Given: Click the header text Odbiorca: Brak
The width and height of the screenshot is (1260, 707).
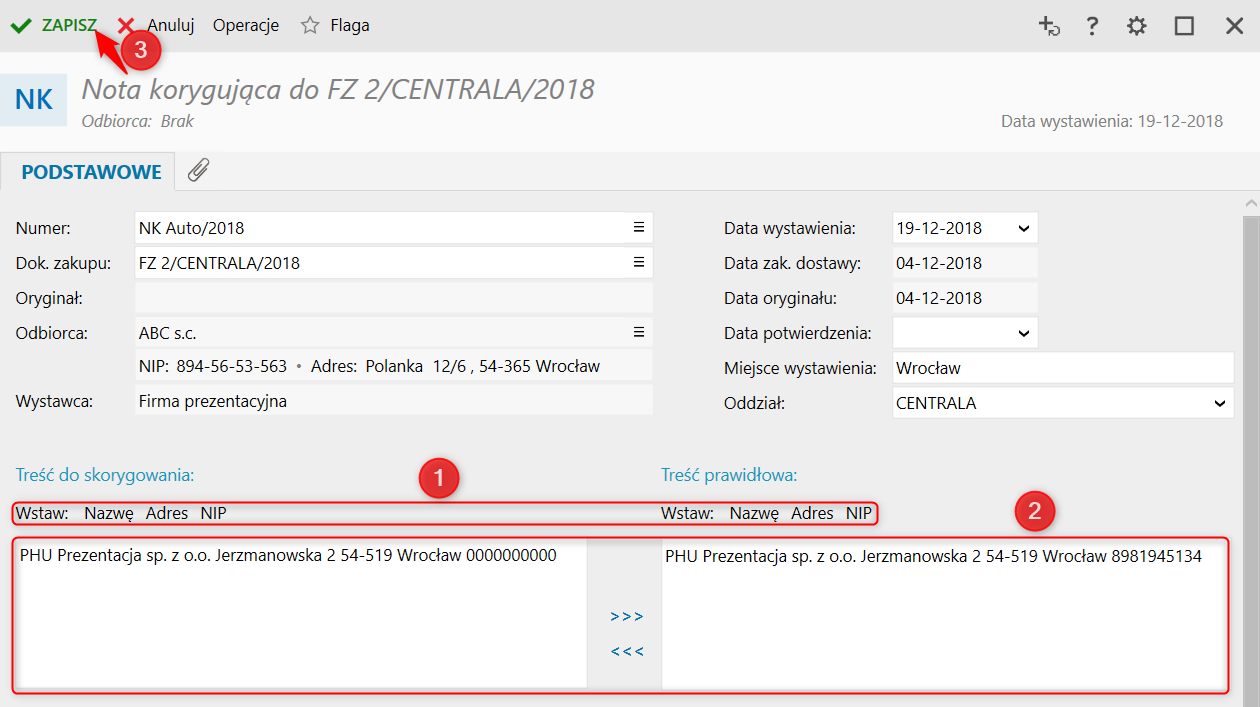Looking at the screenshot, I should coord(138,121).
